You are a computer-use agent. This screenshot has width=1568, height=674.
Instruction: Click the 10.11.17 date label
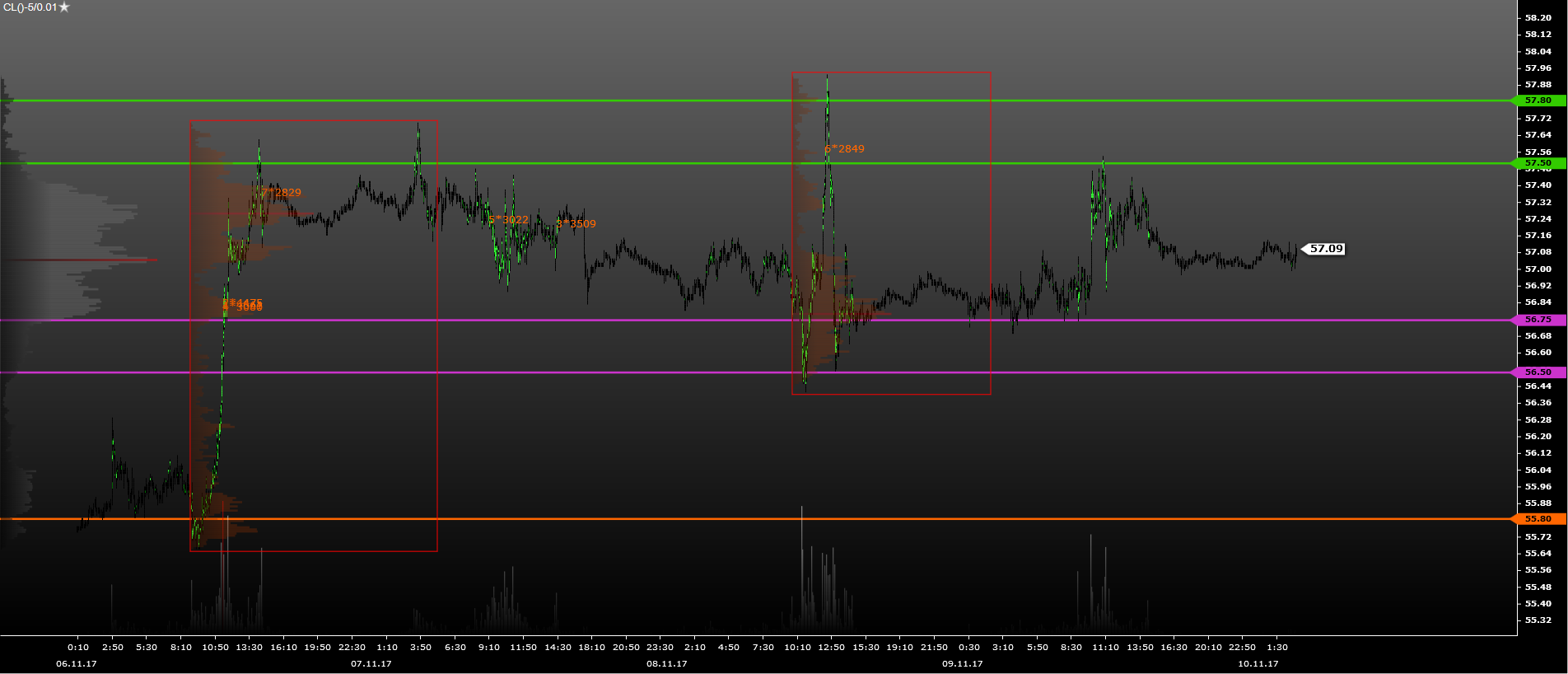point(1258,663)
